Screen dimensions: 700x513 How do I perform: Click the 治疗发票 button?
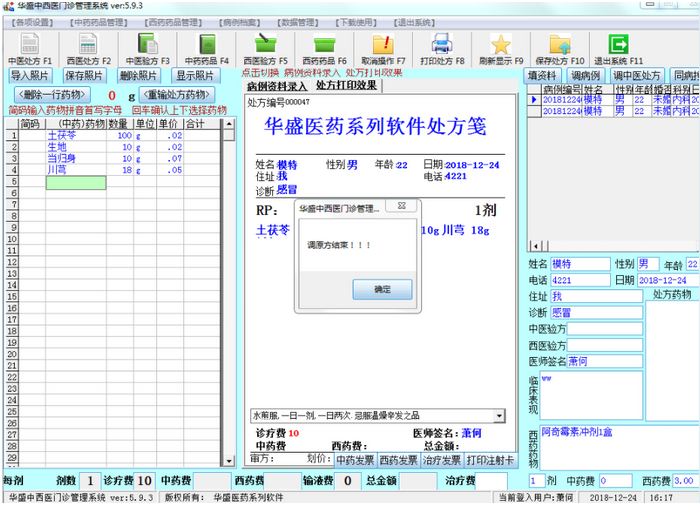(442, 460)
